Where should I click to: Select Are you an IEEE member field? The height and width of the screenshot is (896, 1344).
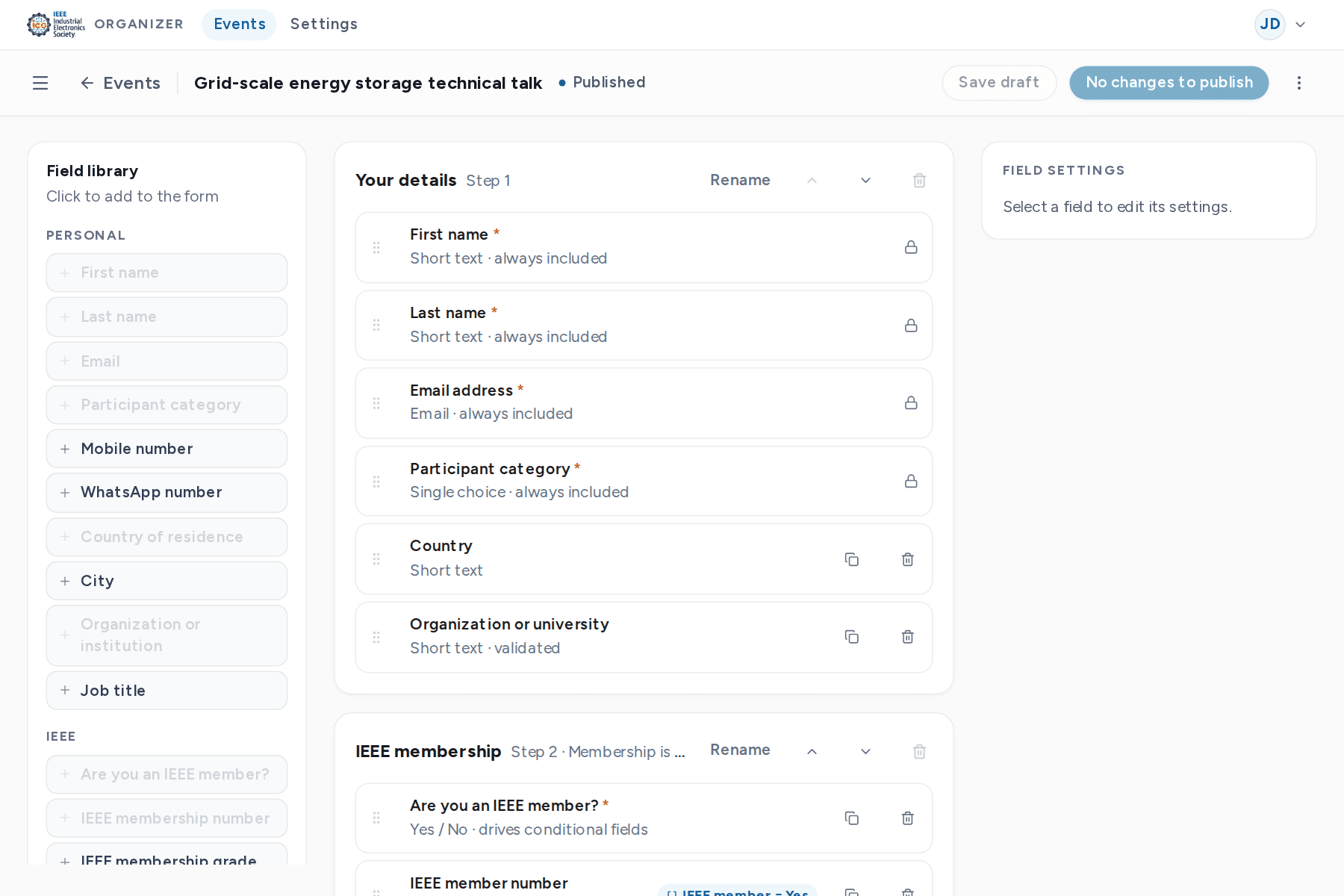644,818
